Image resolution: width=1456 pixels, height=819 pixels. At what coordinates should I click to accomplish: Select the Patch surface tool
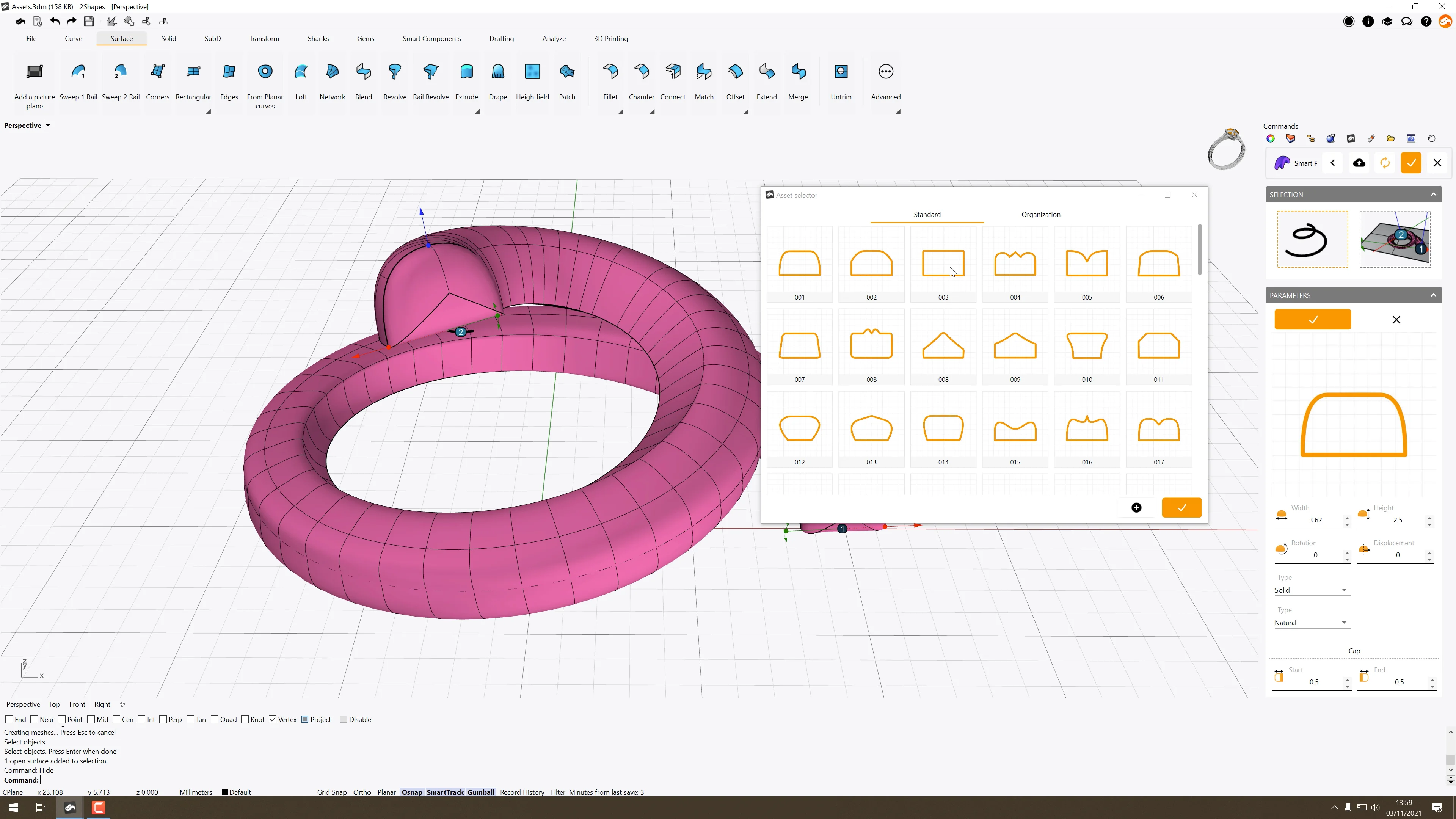point(567,82)
